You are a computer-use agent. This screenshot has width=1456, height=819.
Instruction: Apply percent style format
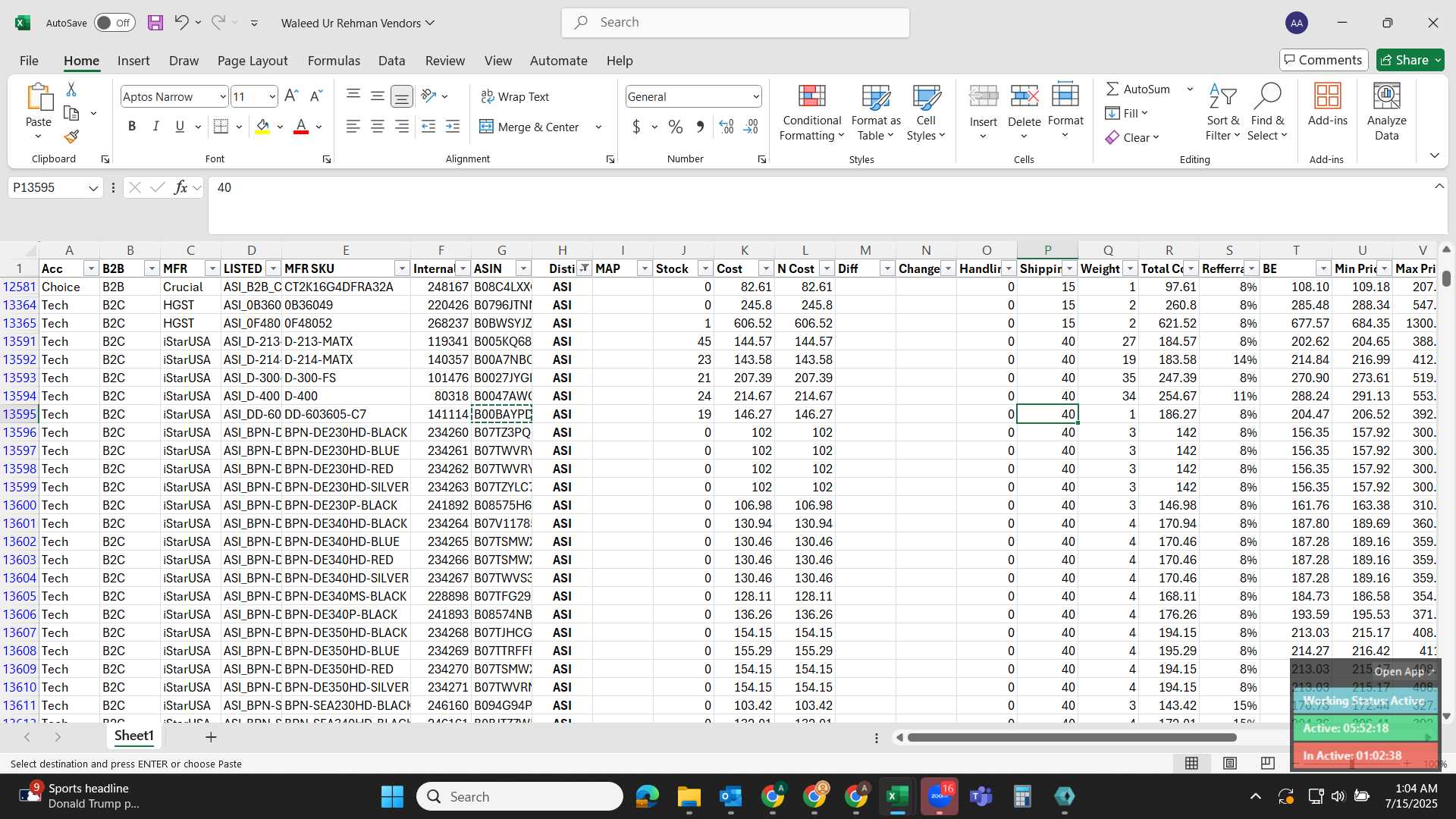[x=676, y=127]
